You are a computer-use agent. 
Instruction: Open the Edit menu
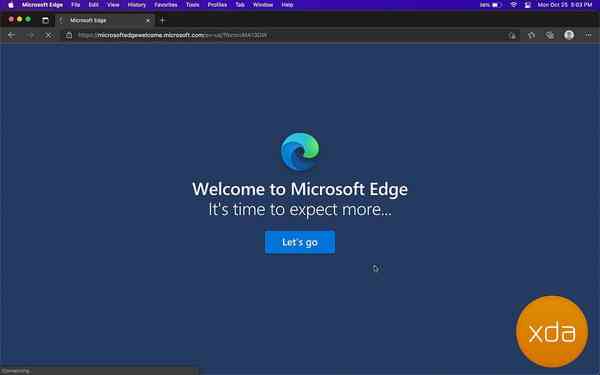click(93, 5)
